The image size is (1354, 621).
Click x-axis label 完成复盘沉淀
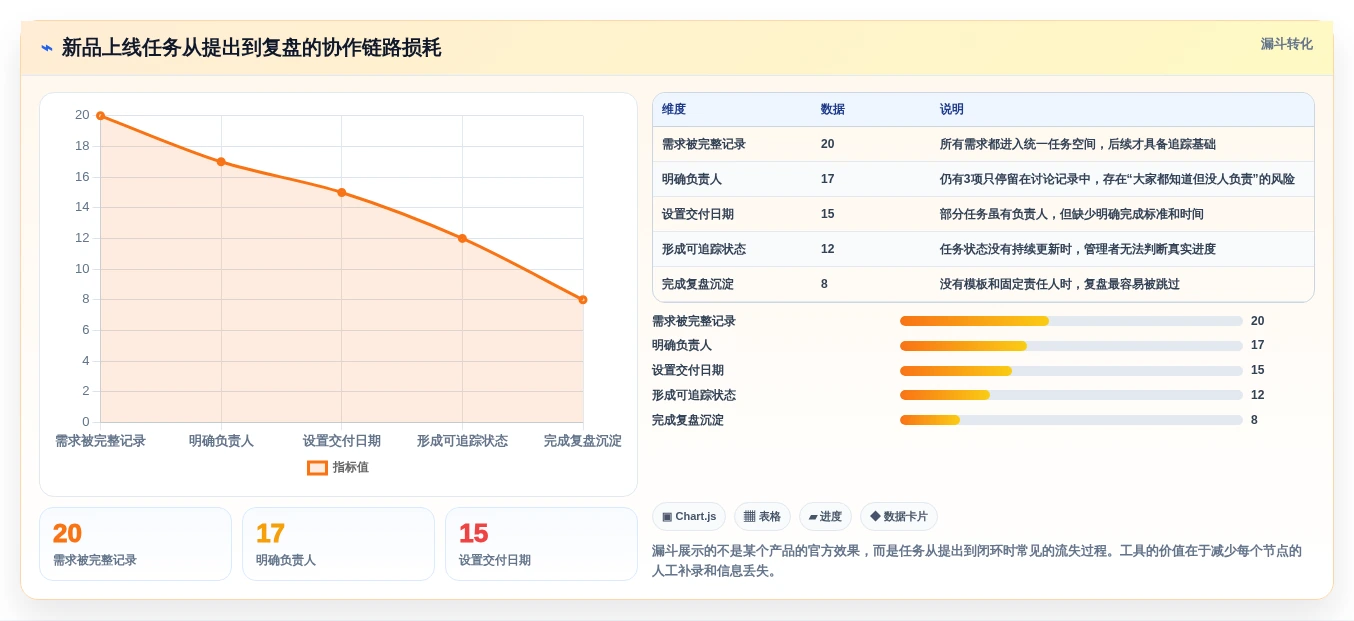583,441
